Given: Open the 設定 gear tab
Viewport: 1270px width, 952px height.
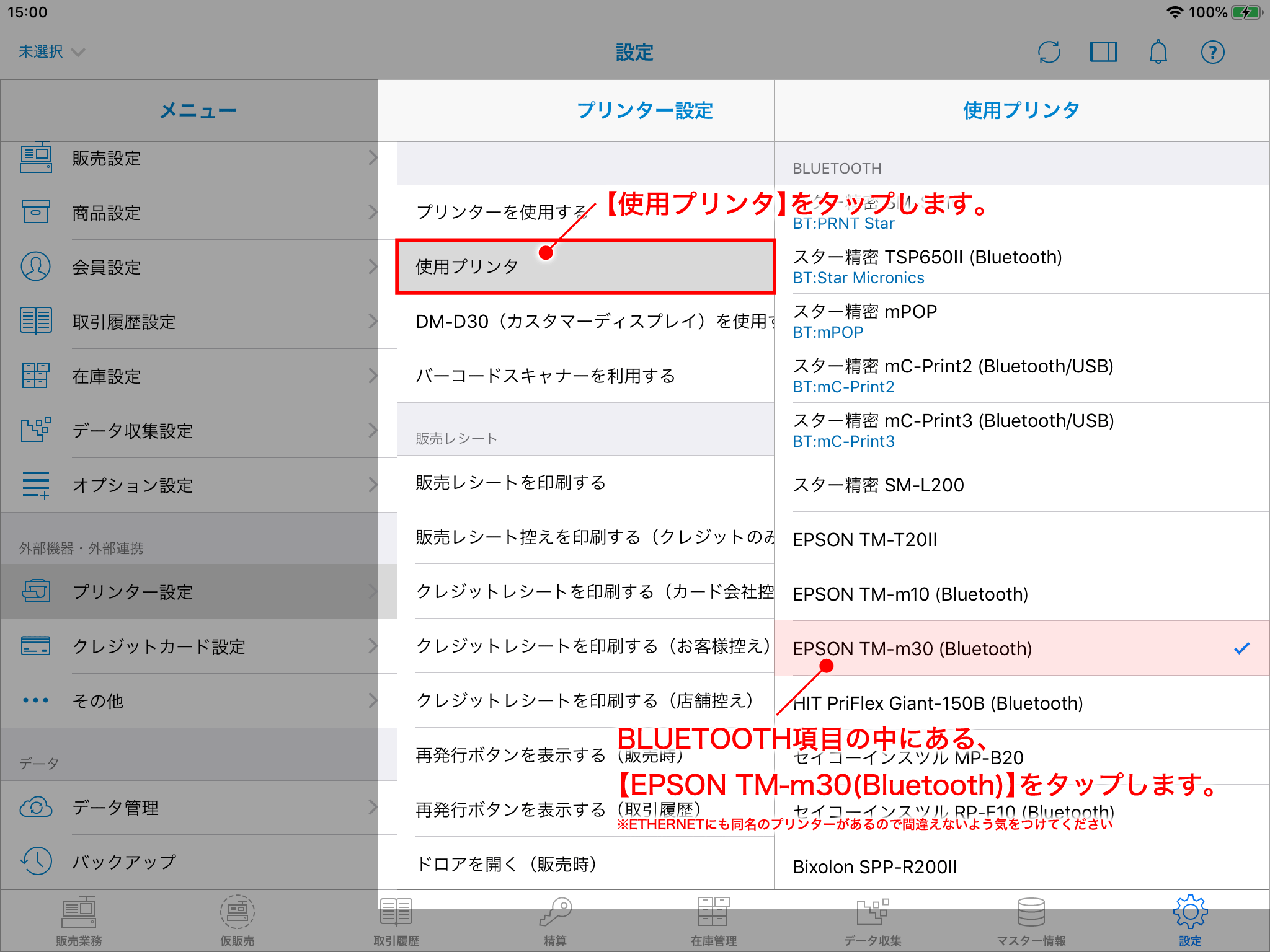Looking at the screenshot, I should (x=1190, y=922).
